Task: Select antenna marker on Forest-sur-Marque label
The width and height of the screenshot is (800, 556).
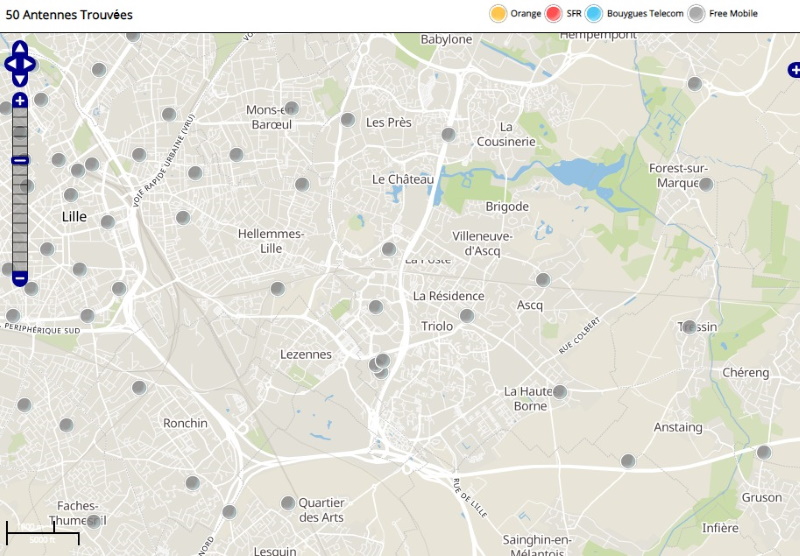Action: click(x=706, y=184)
